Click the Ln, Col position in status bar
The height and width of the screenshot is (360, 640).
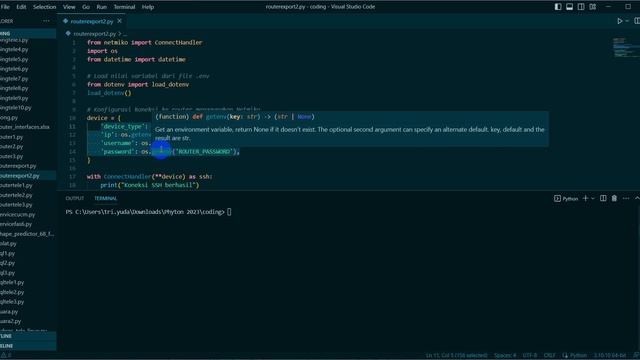coord(456,356)
